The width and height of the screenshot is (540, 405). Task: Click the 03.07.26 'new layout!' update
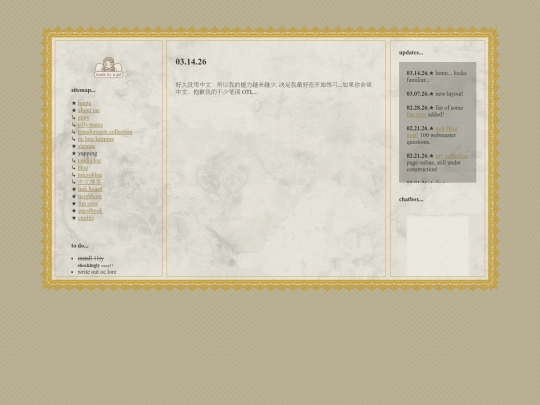coord(435,94)
